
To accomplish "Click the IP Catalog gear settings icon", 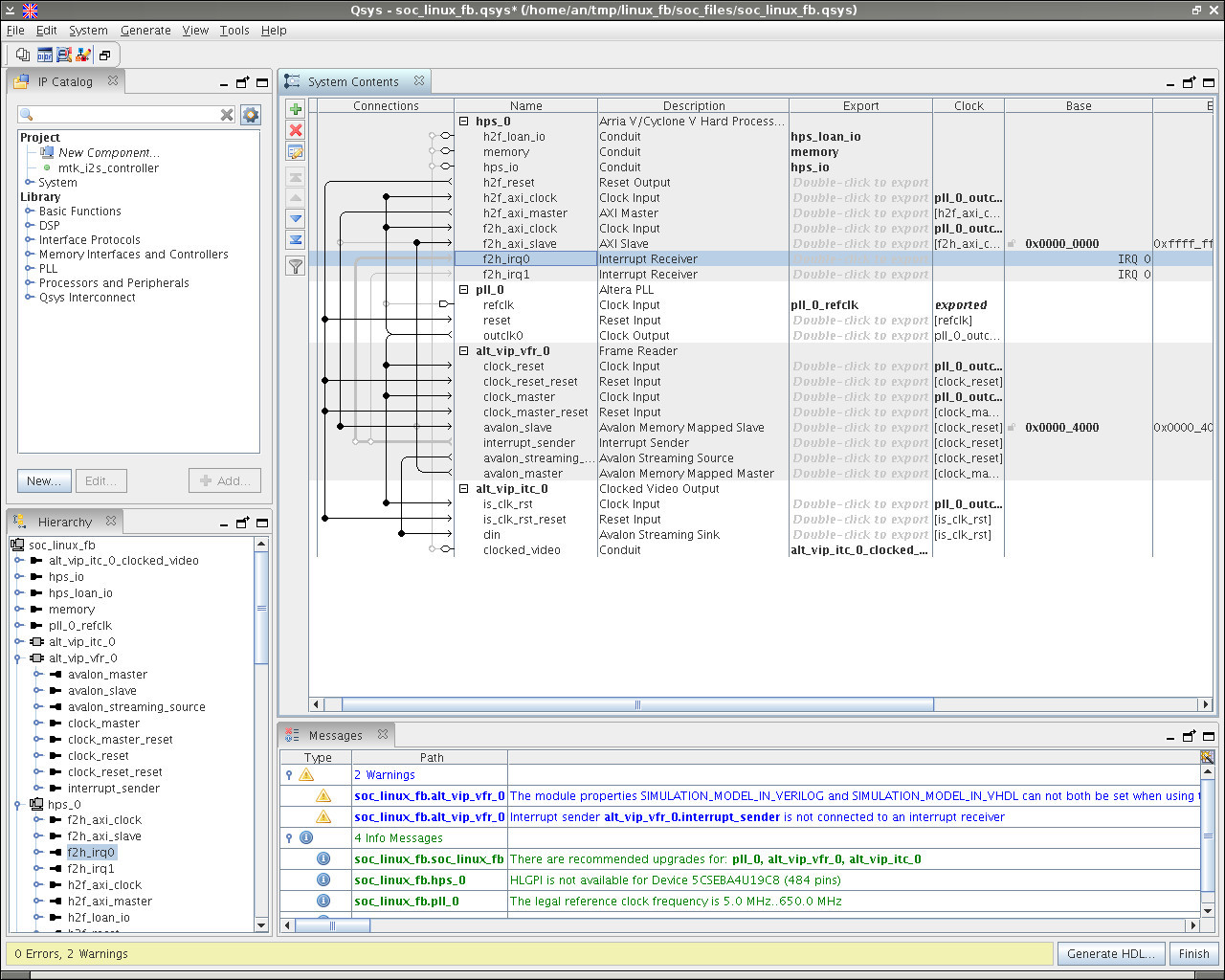I will [x=251, y=115].
